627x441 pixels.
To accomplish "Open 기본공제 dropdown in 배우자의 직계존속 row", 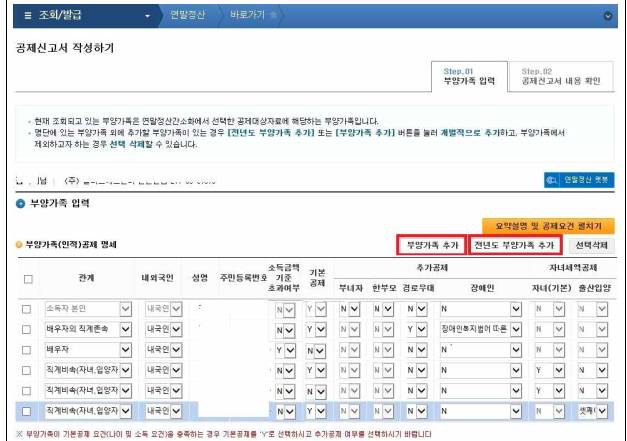I will pyautogui.click(x=316, y=329).
